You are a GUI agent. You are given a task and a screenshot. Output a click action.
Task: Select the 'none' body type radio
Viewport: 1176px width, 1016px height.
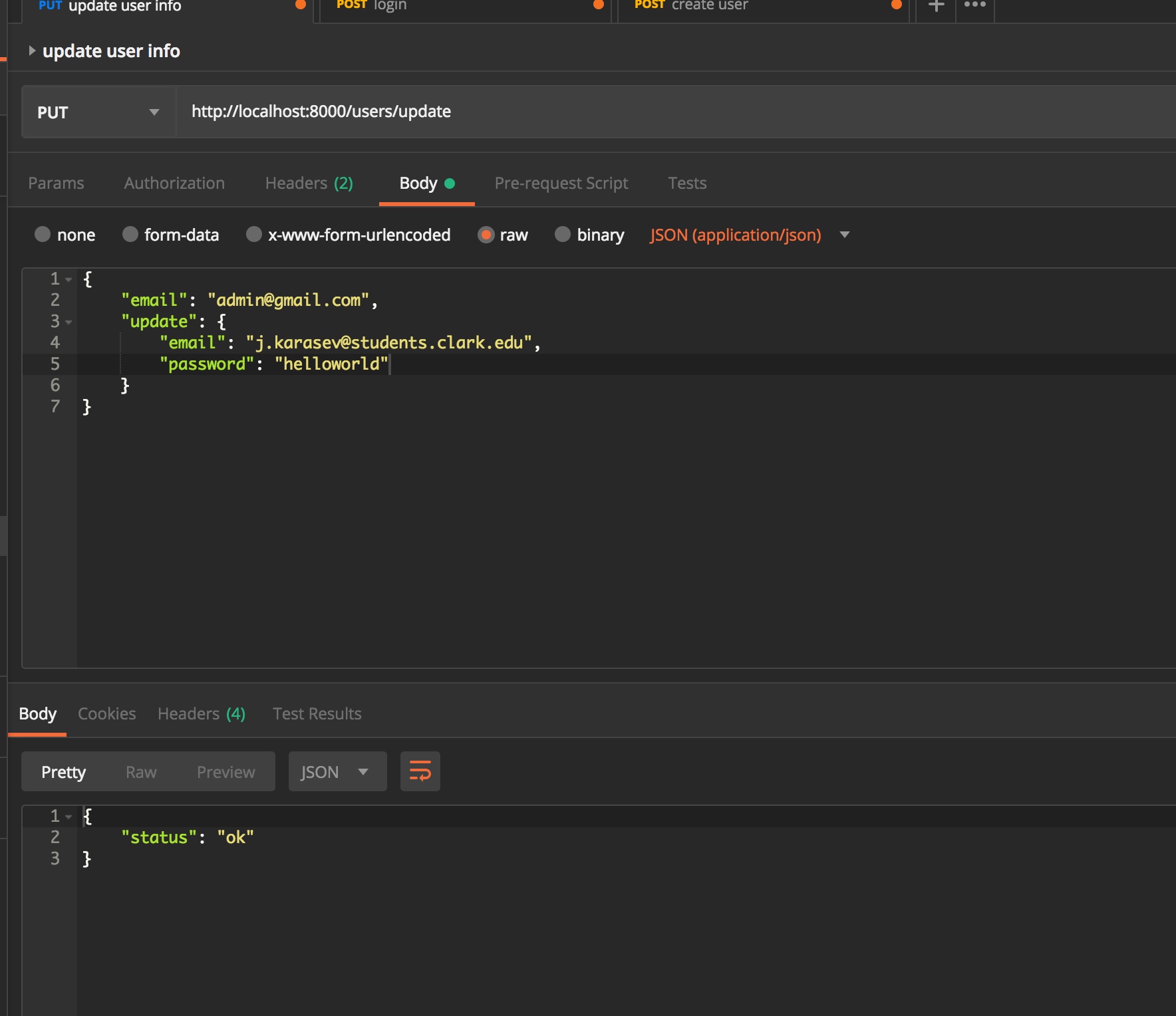(x=43, y=234)
